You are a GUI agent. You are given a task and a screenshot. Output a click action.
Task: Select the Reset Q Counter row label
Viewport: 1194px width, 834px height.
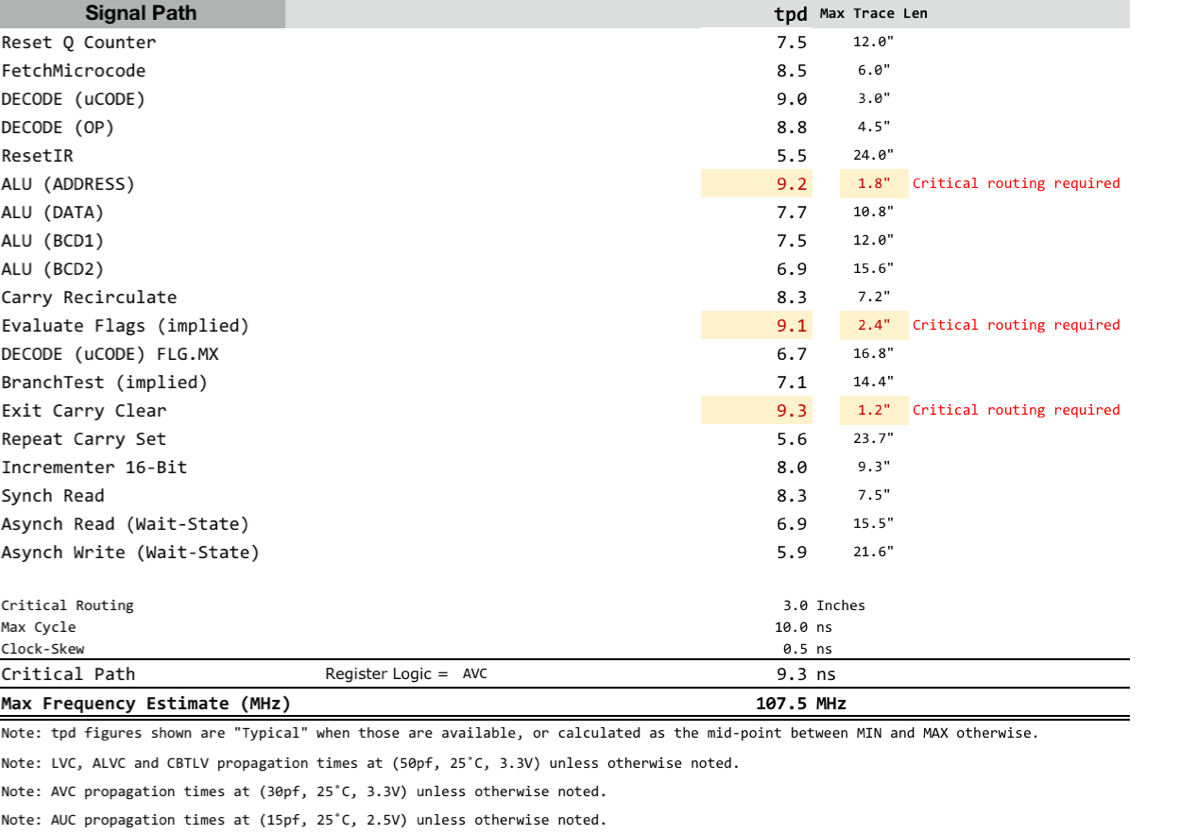click(79, 43)
